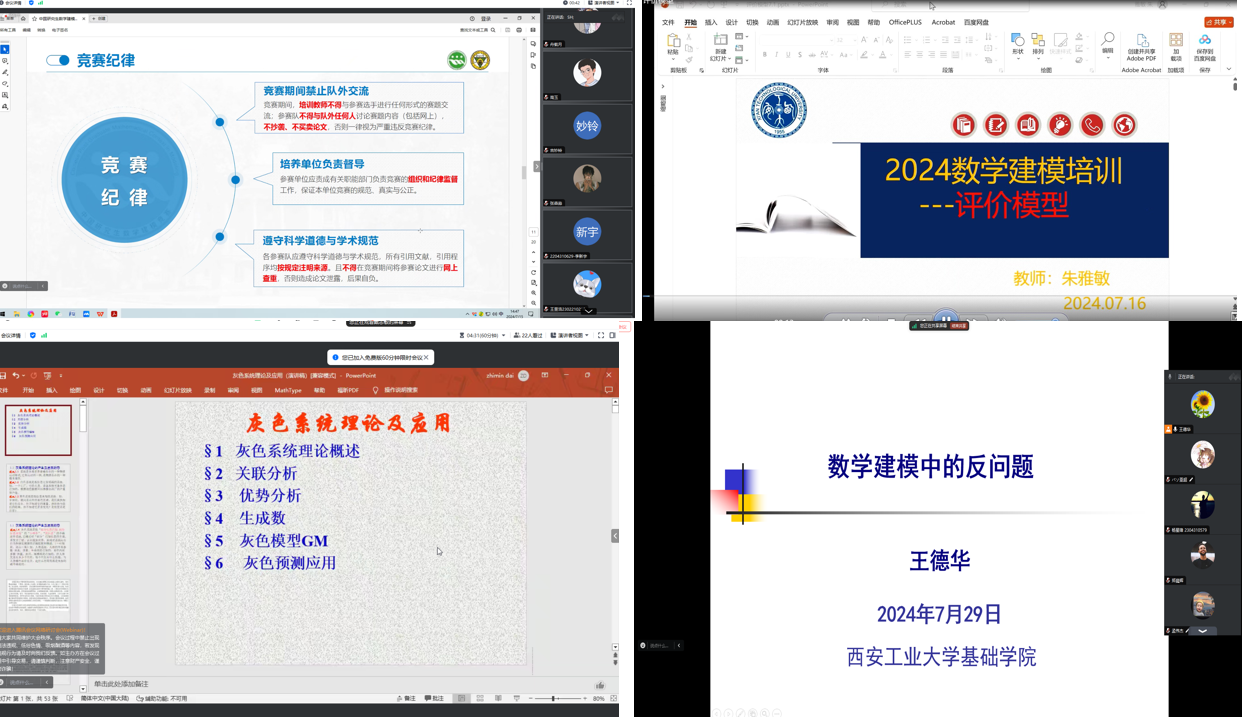Toggle normal view in PowerPoint status bar
This screenshot has height=717, width=1242.
coord(461,699)
